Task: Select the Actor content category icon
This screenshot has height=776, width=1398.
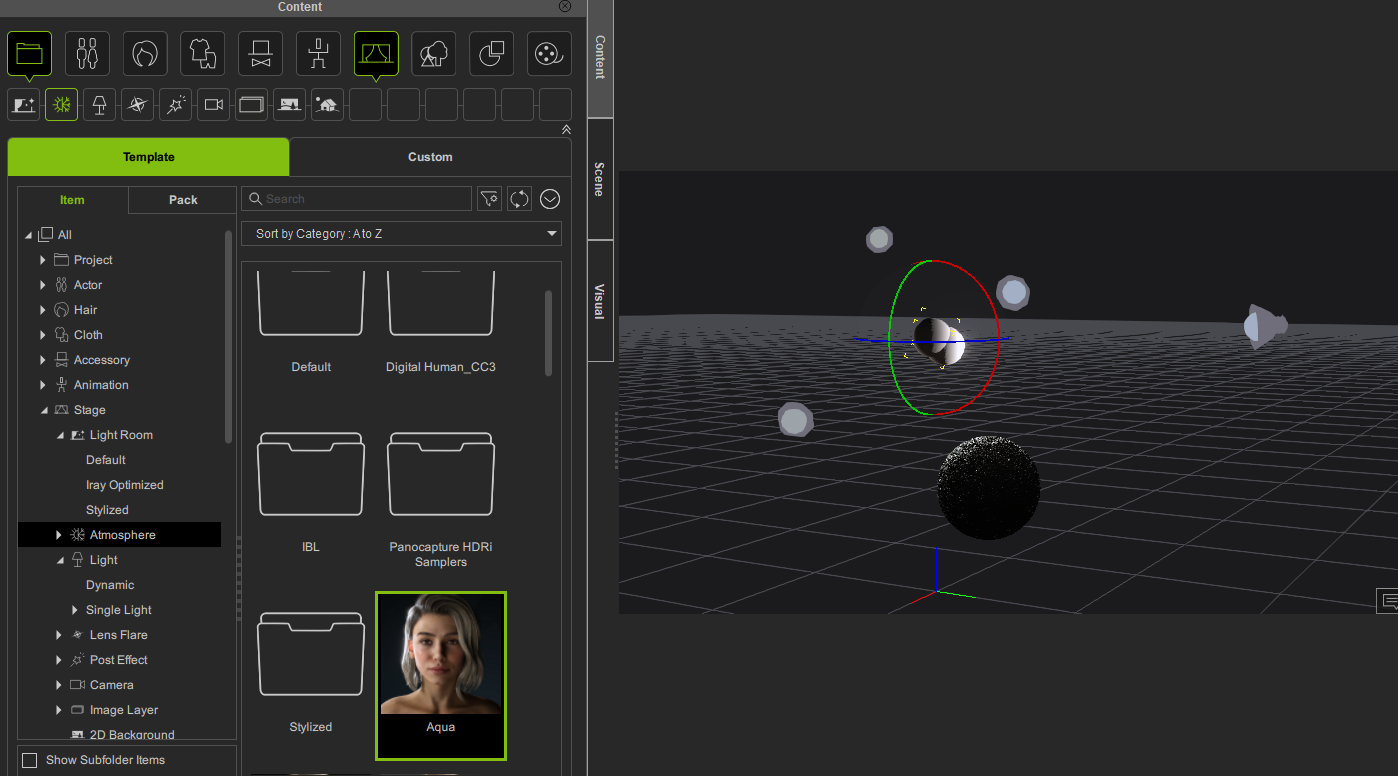Action: click(88, 53)
